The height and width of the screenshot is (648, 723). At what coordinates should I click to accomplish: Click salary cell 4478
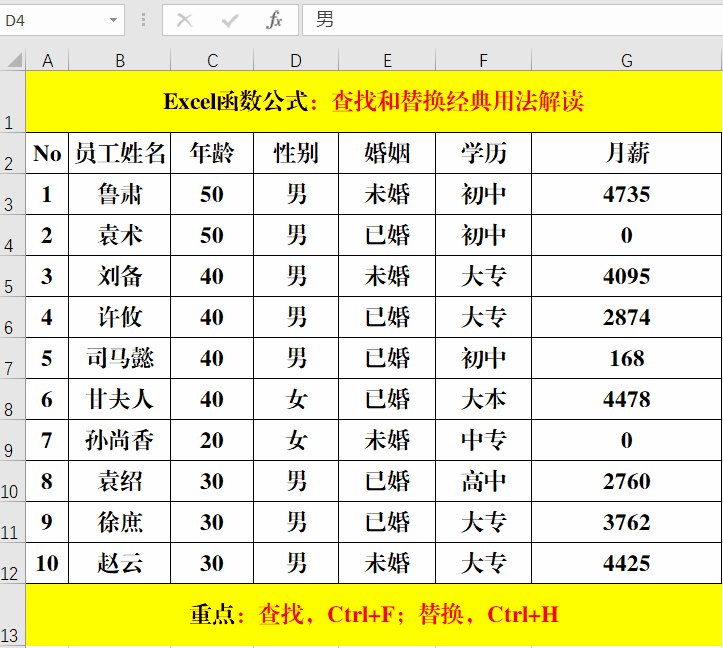click(x=627, y=399)
